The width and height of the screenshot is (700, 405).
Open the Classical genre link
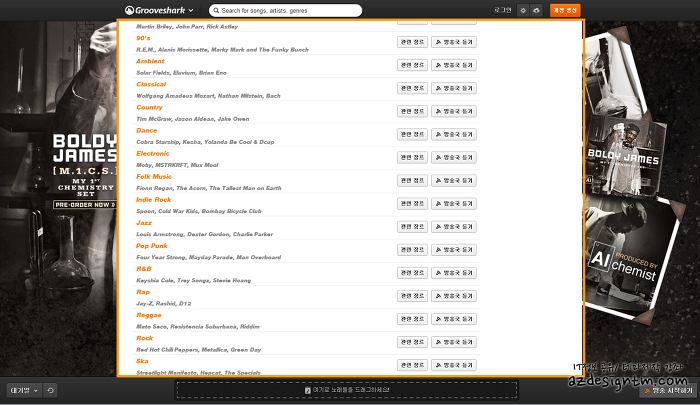pos(151,84)
